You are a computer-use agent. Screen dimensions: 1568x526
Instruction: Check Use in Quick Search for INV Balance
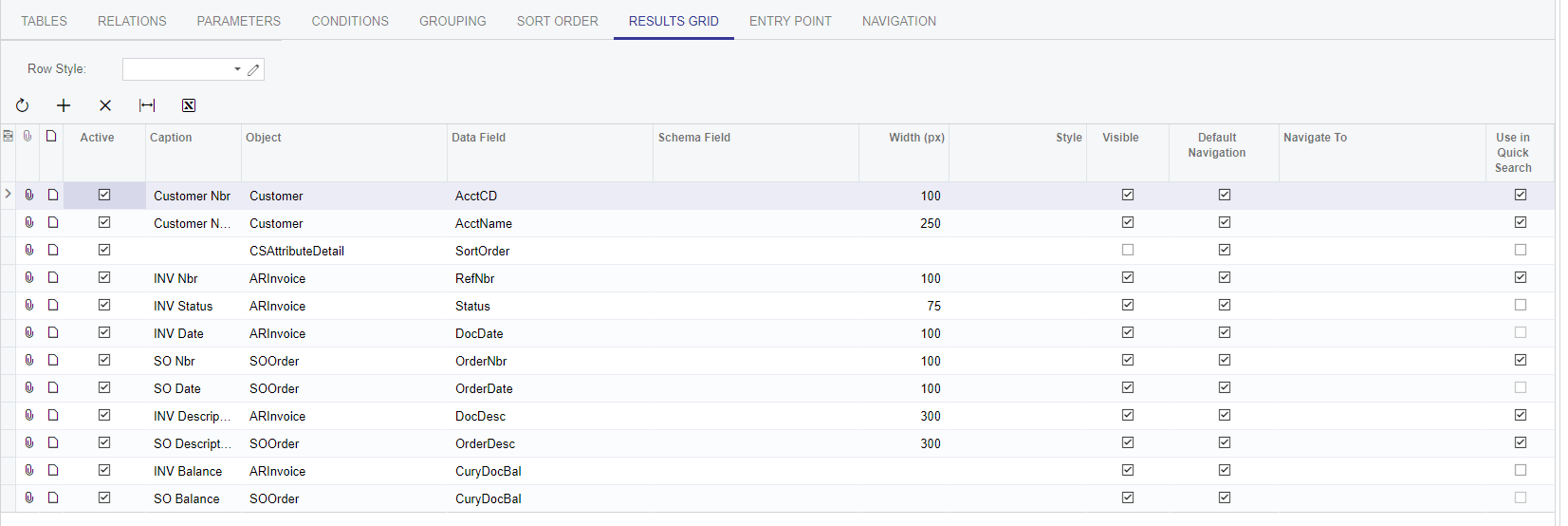(1521, 470)
